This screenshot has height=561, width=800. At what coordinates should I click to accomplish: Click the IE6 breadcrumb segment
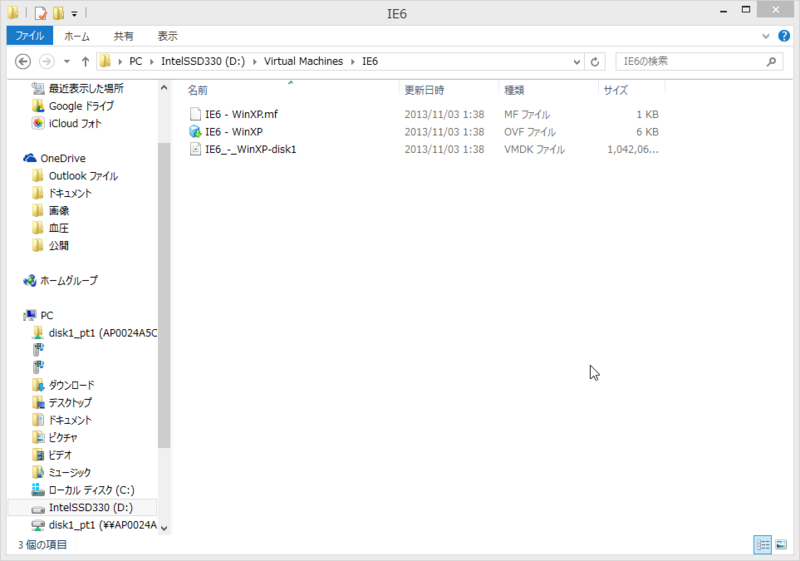[x=370, y=61]
